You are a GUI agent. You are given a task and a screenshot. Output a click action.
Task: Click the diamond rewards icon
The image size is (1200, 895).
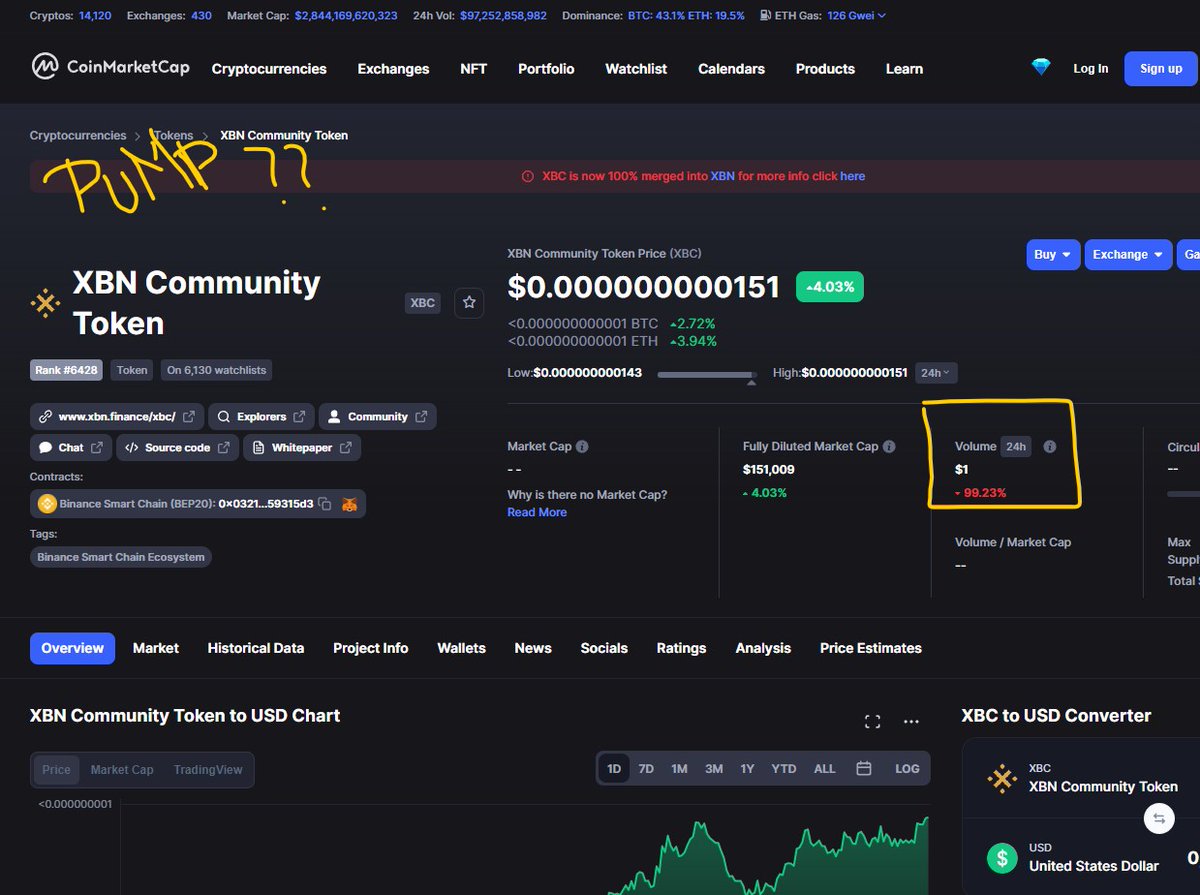1042,68
